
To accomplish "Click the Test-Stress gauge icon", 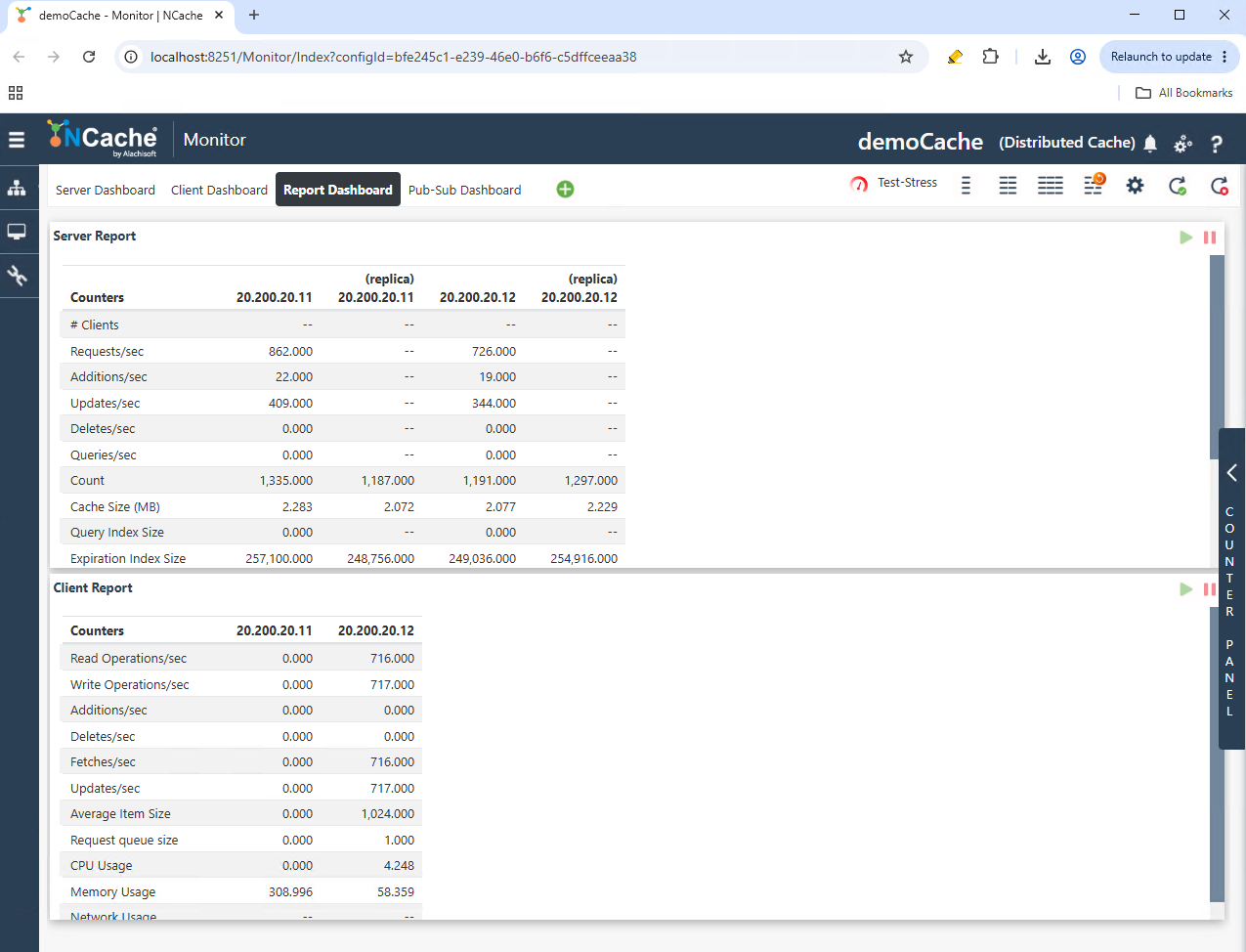I will [x=859, y=184].
